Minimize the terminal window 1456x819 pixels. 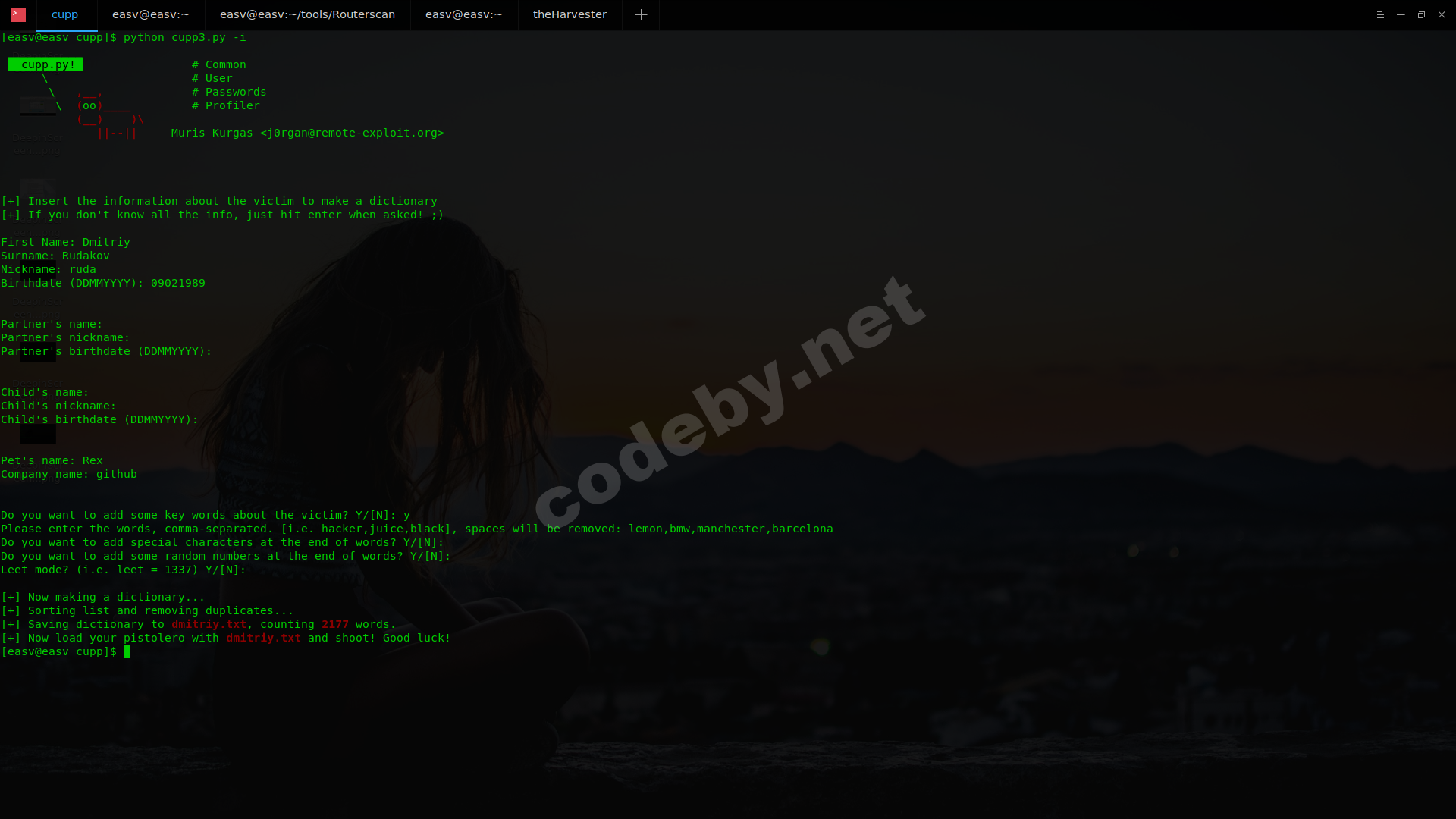point(1401,14)
